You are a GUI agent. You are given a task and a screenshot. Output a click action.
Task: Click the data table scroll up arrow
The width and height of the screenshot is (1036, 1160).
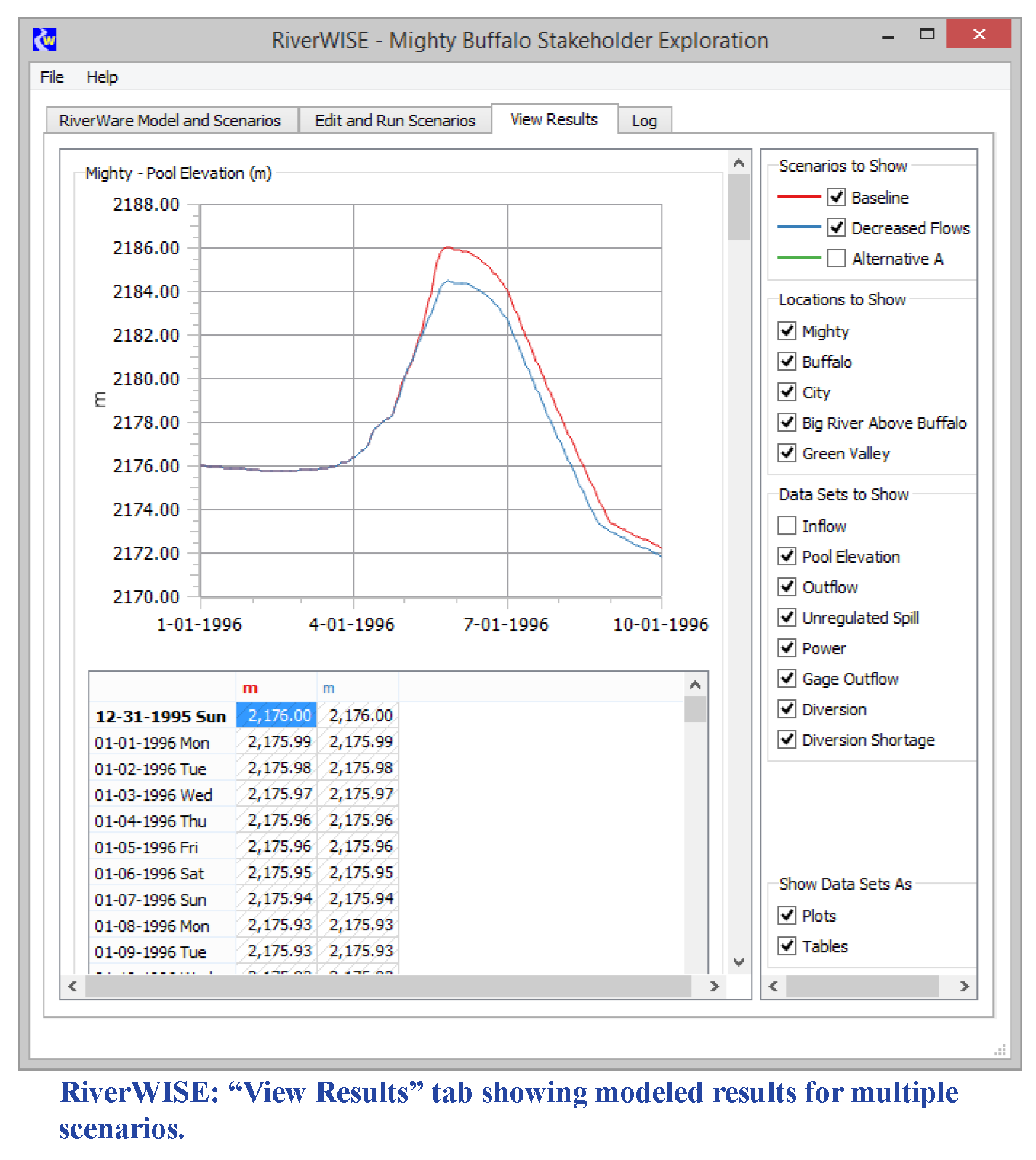[695, 685]
